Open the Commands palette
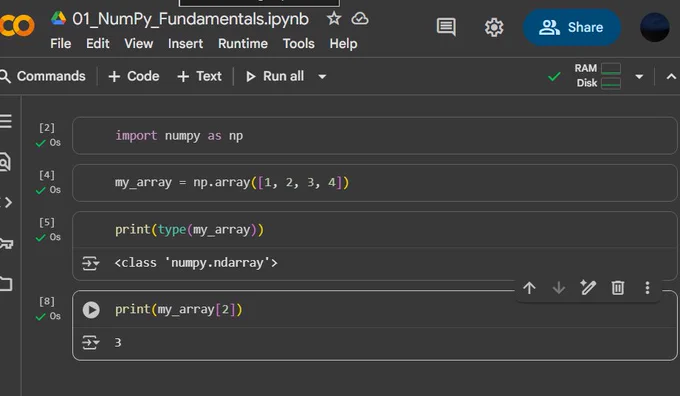The height and width of the screenshot is (396, 680). point(43,76)
